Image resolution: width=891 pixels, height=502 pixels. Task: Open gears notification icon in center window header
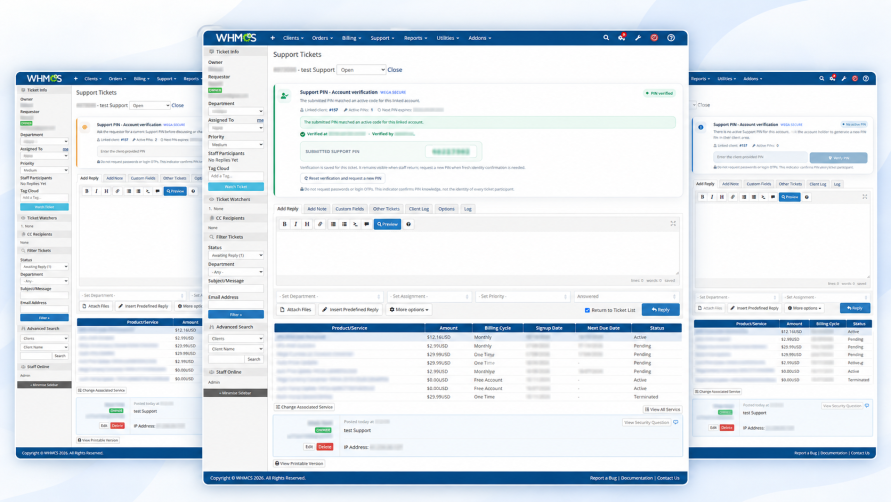[622, 38]
